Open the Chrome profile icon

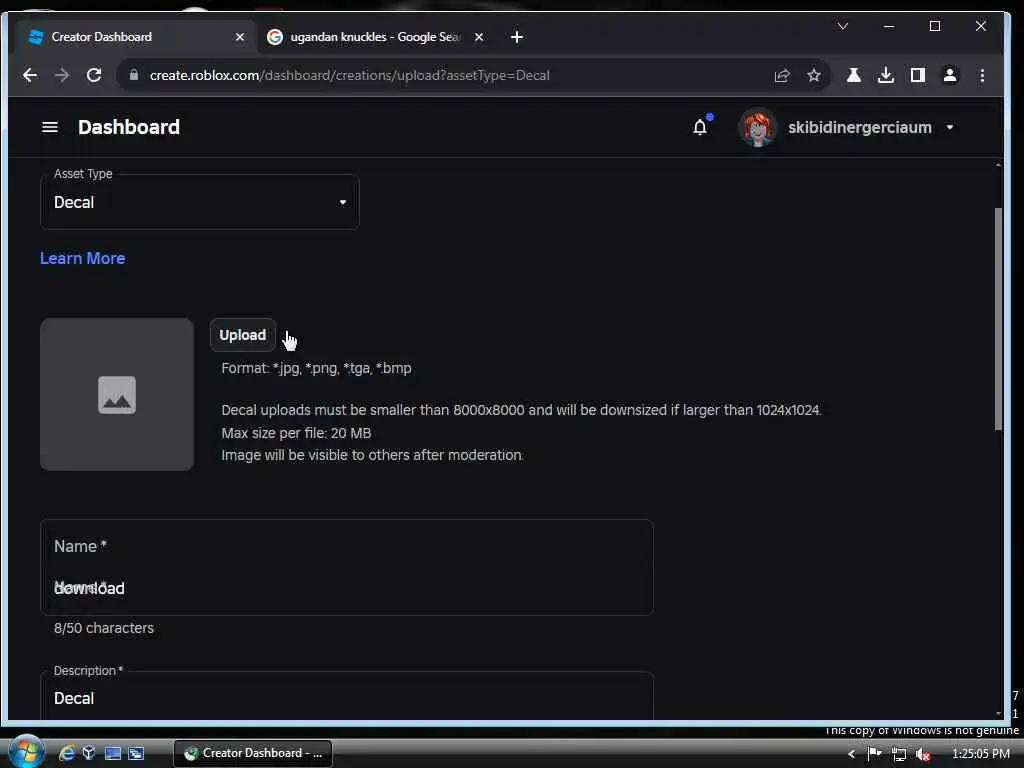pyautogui.click(x=950, y=75)
